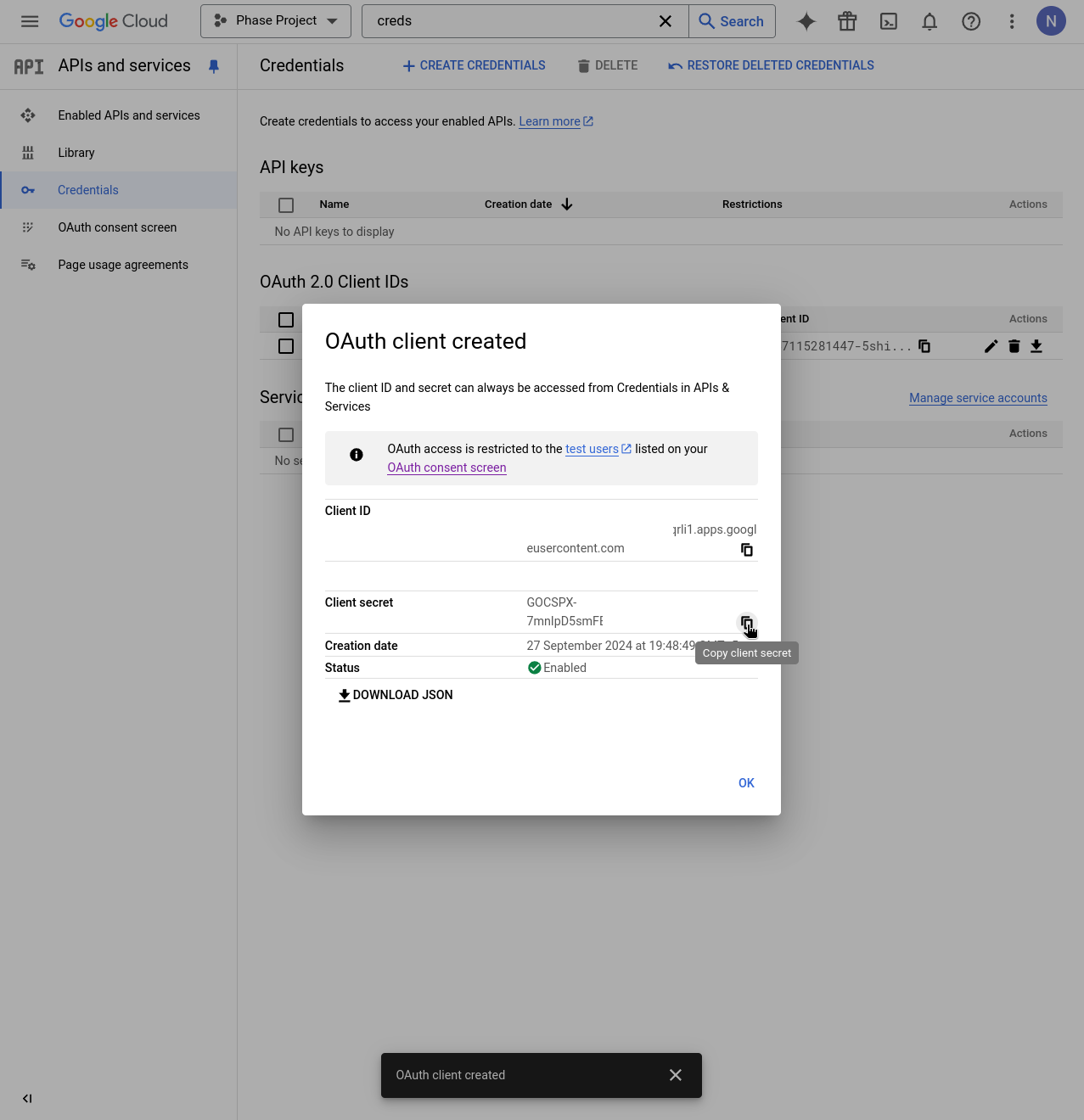The width and height of the screenshot is (1084, 1120).
Task: Go to the OAuth consent screen page
Action: click(116, 227)
